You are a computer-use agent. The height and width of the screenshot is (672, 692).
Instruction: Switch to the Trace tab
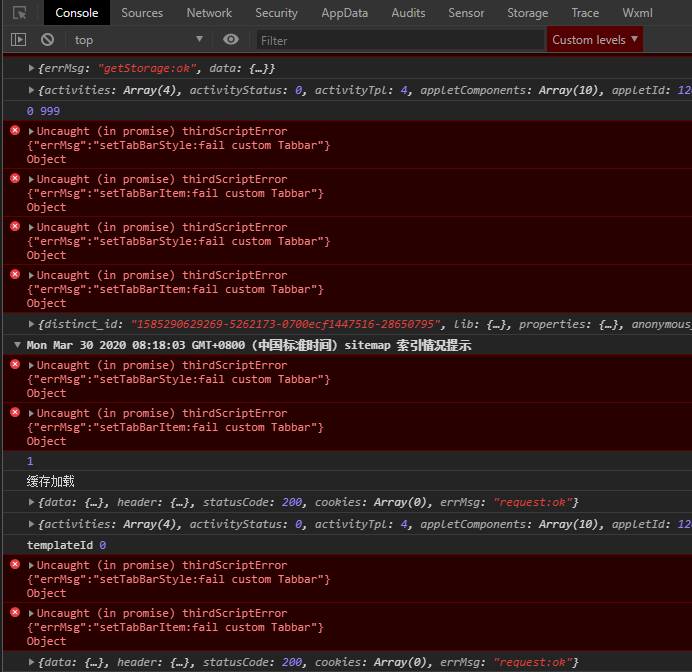point(585,13)
